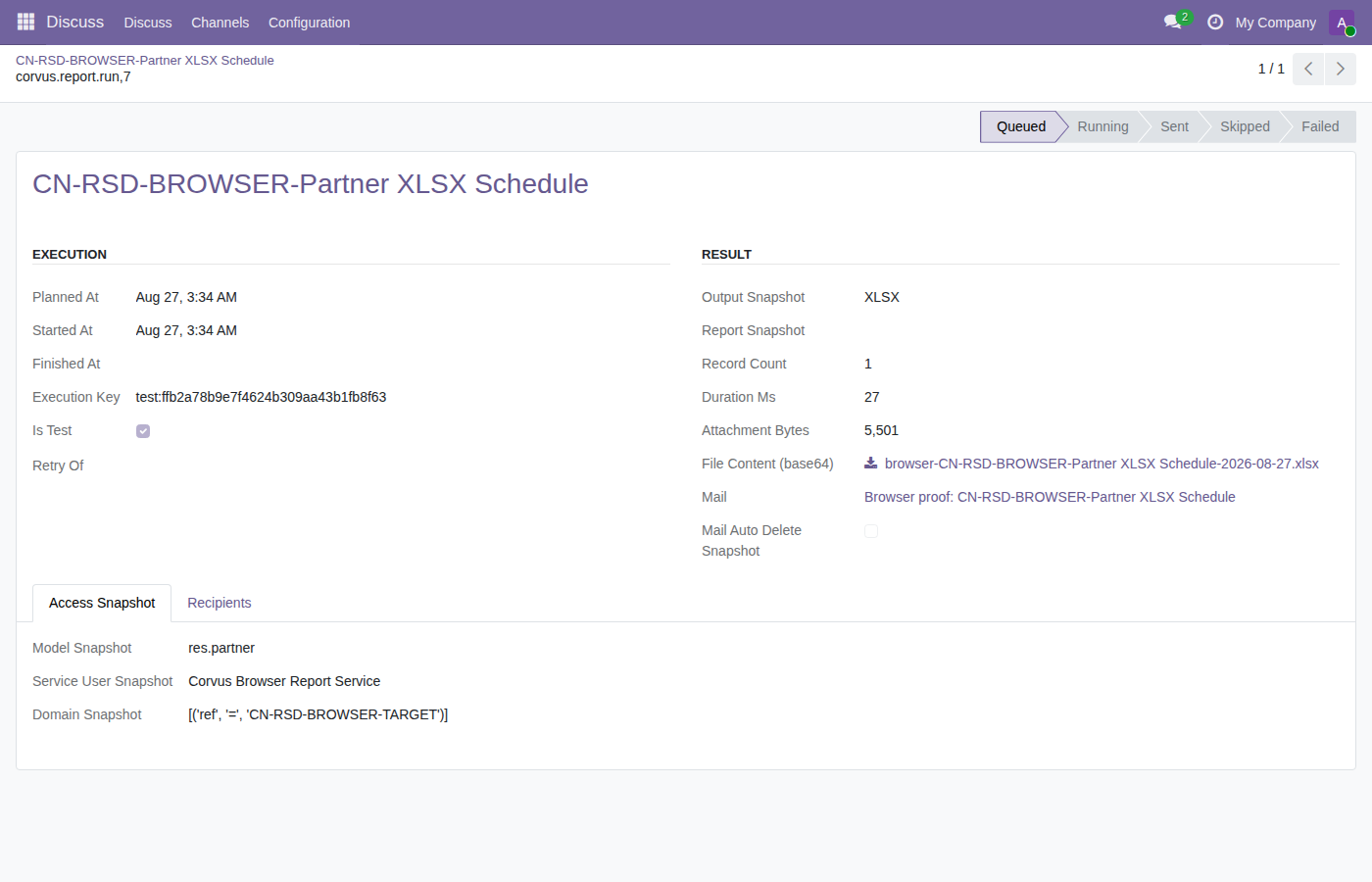Click the Duration Ms value 27

[872, 397]
